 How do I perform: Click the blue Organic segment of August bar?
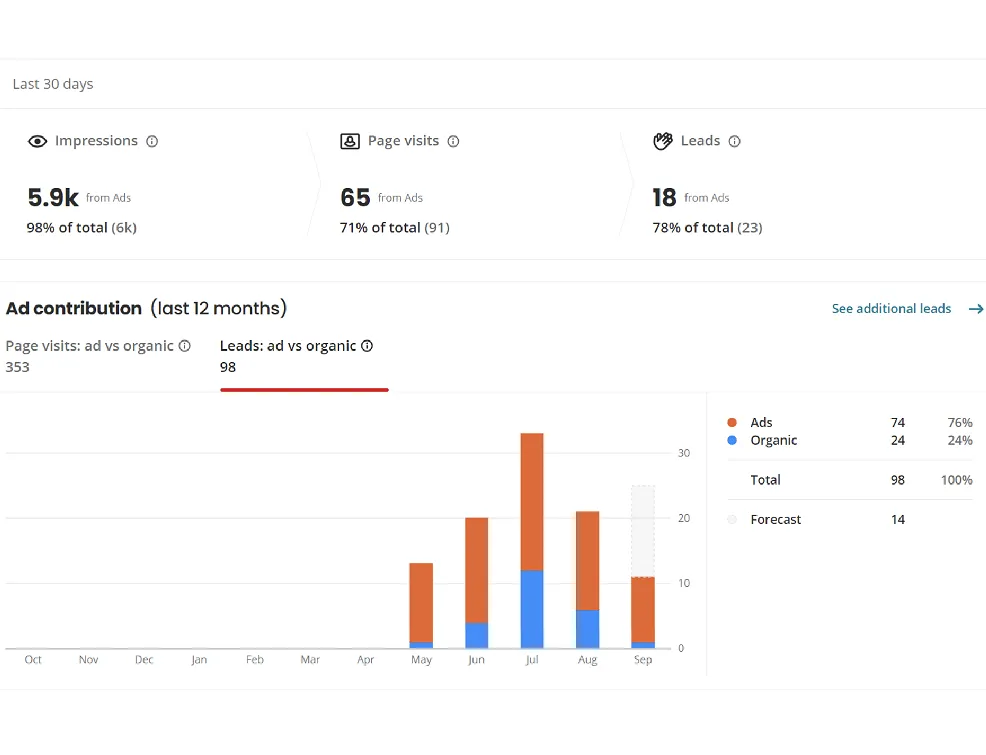pyautogui.click(x=588, y=629)
